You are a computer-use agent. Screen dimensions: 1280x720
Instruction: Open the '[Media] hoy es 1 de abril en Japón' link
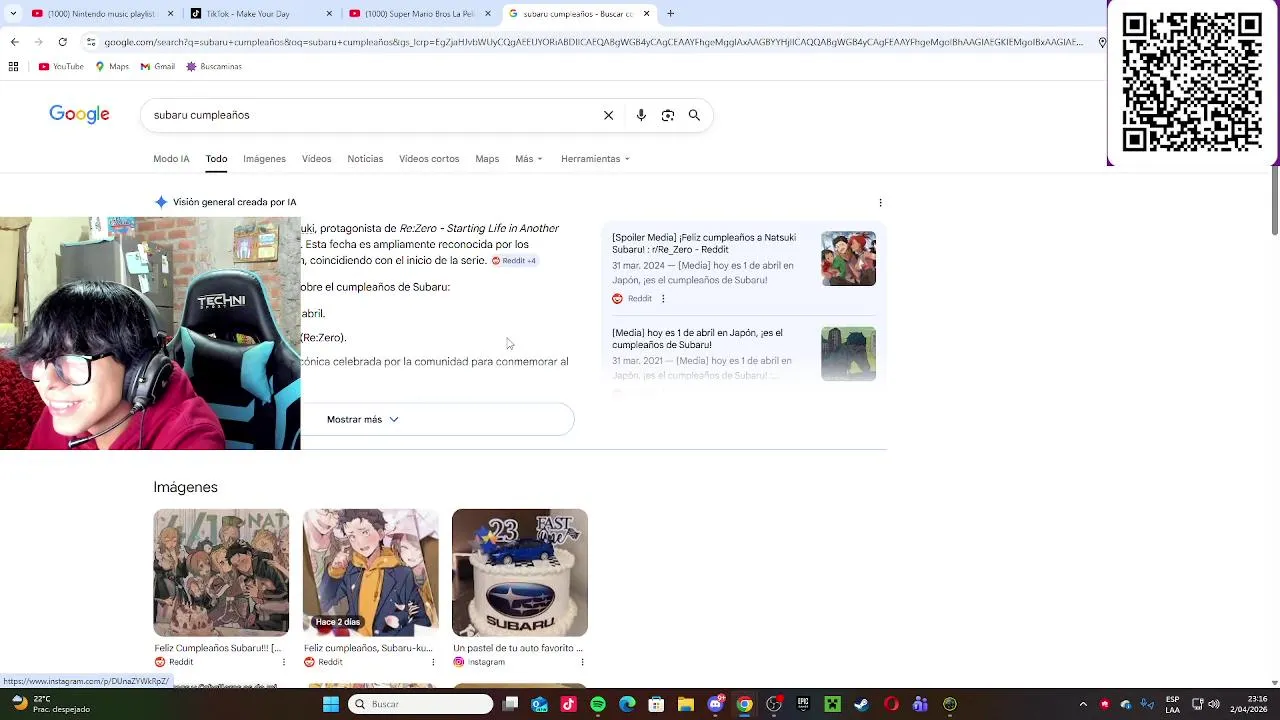click(x=697, y=339)
